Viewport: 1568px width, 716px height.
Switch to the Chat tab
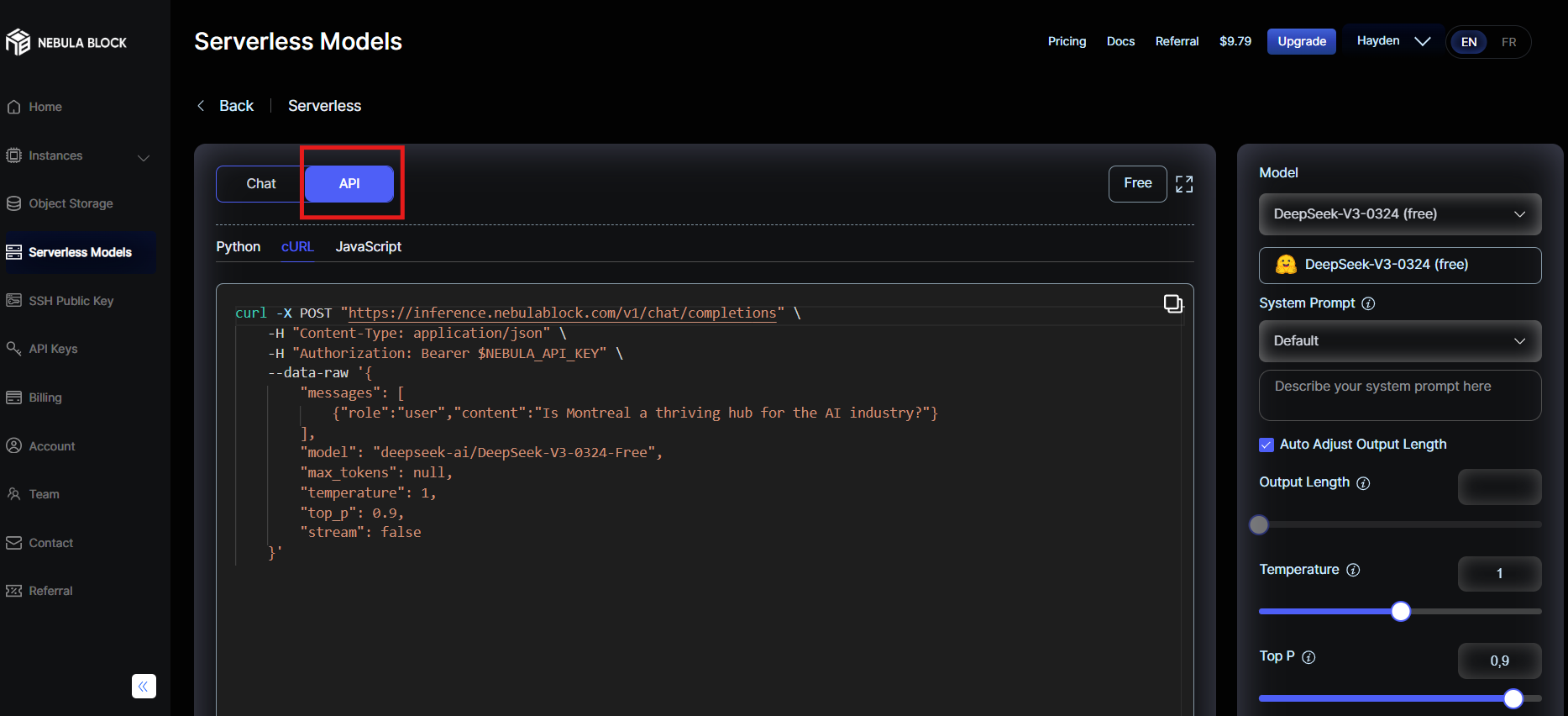[x=260, y=184]
